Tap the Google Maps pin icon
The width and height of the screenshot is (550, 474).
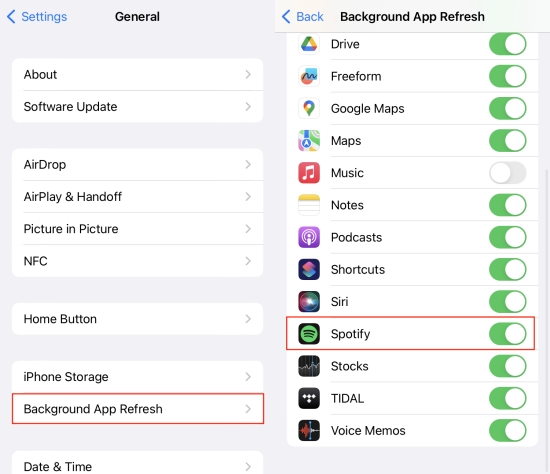[x=309, y=108]
